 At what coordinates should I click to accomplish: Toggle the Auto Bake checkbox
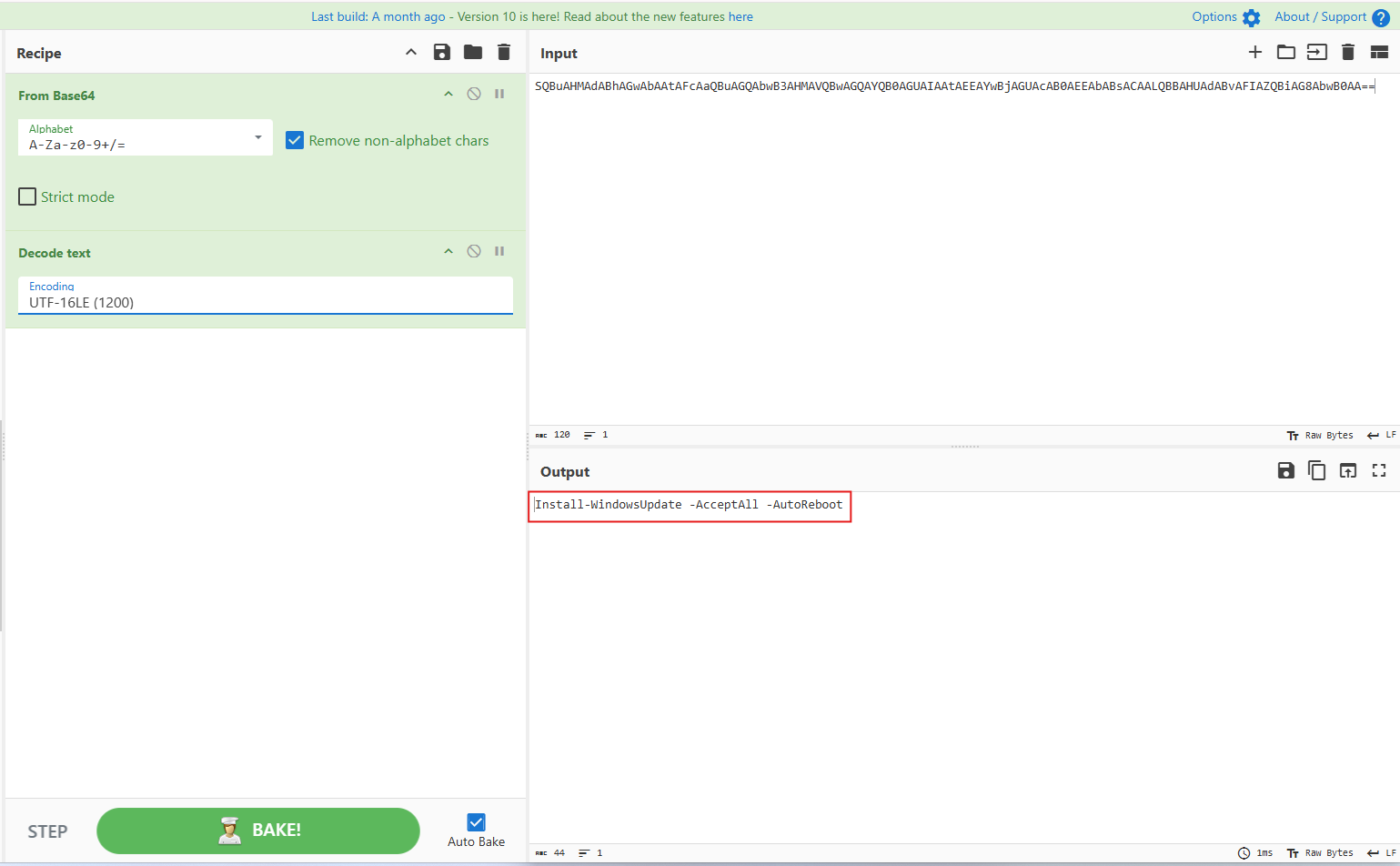point(476,822)
